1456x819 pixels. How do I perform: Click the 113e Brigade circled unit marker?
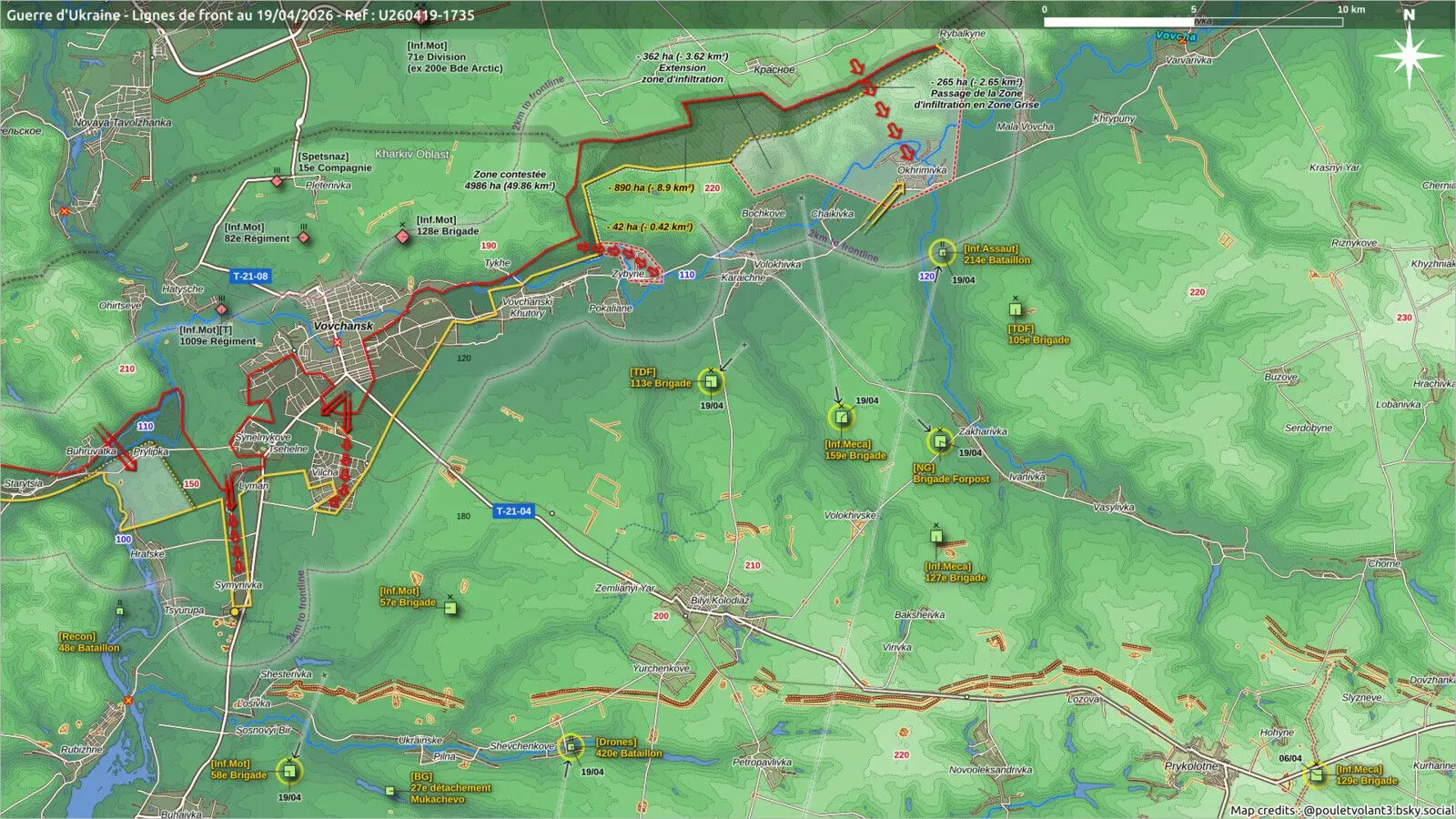click(x=710, y=381)
